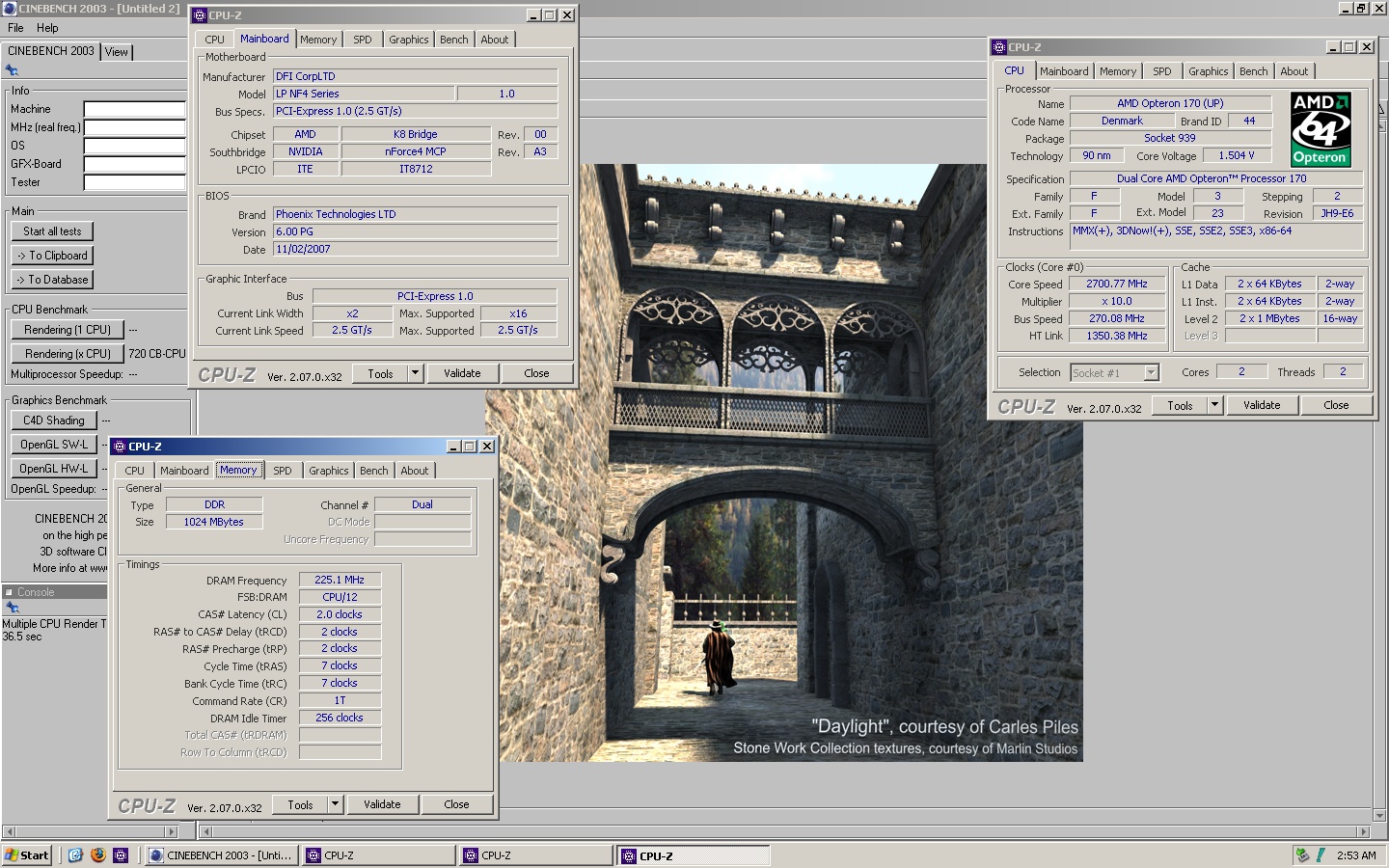
Task: Open Tools dropdown arrow in CPU tab window
Action: click(x=1215, y=405)
